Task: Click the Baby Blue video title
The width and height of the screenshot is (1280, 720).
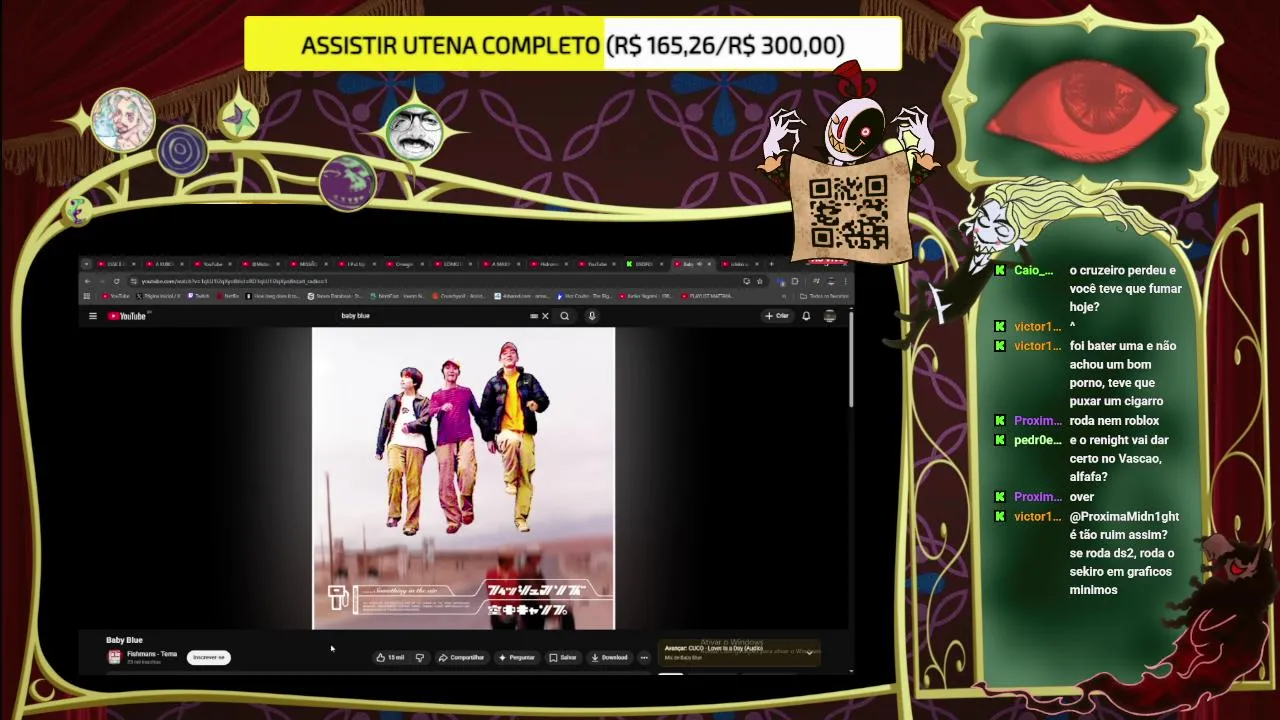Action: (x=125, y=640)
